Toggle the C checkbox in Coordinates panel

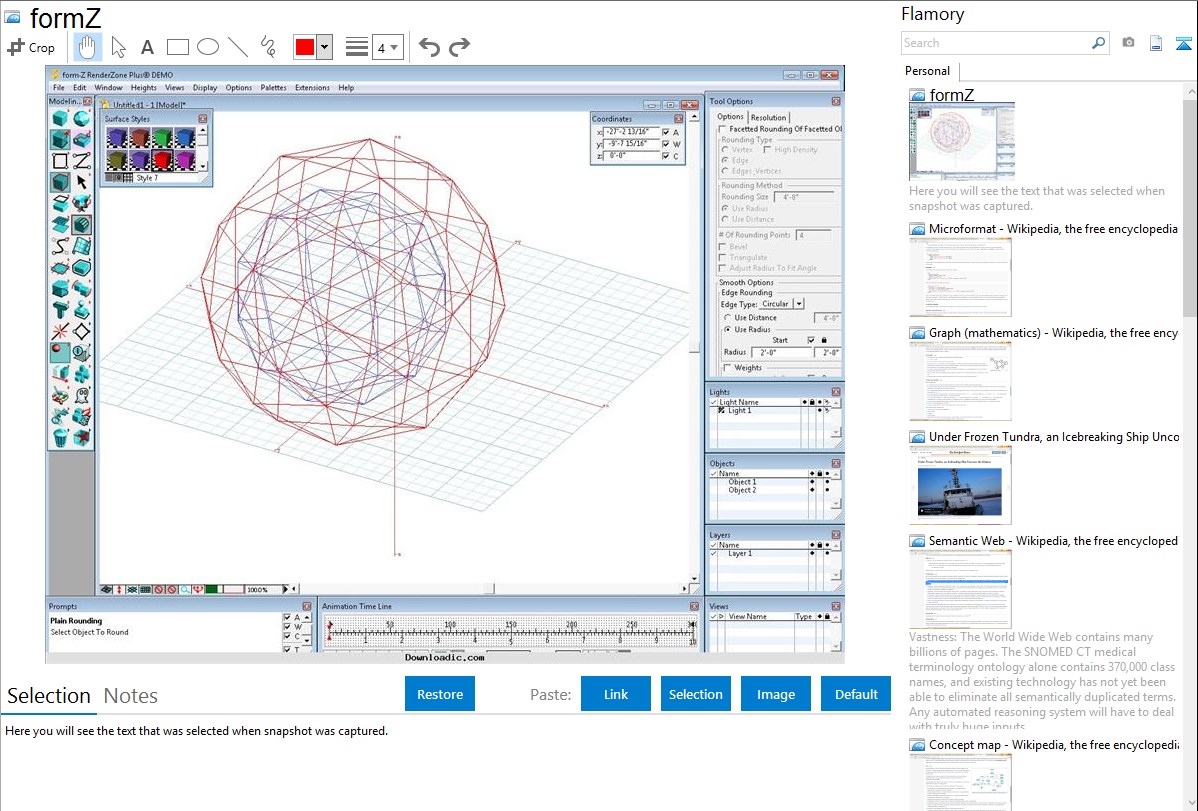666,156
